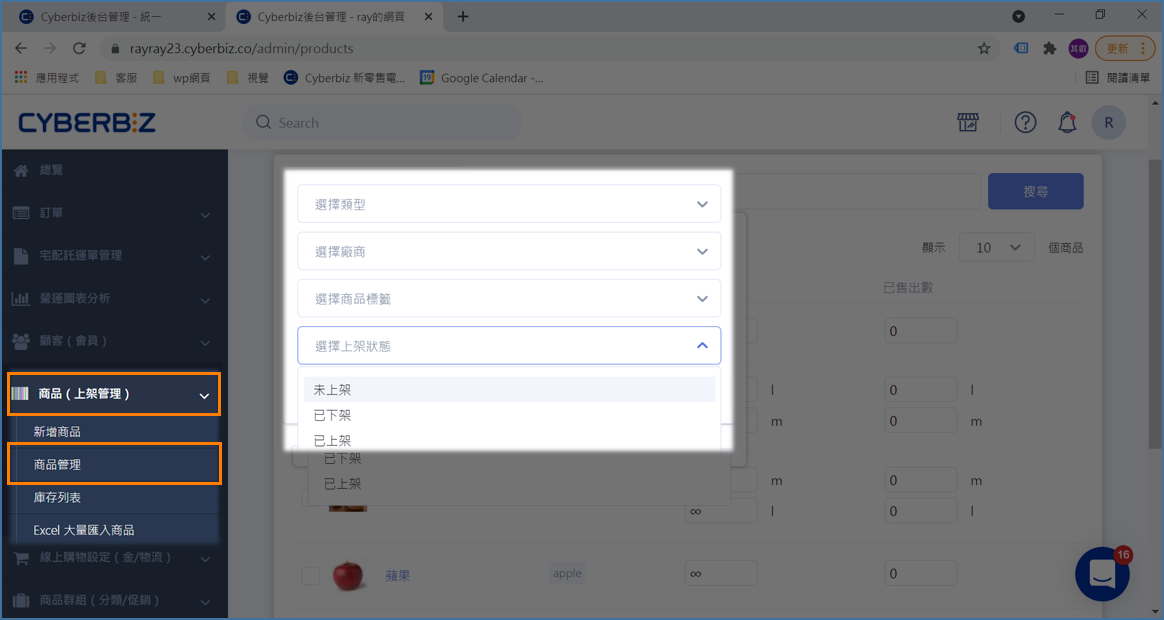
Task: Open the help question mark icon
Action: tap(1025, 122)
